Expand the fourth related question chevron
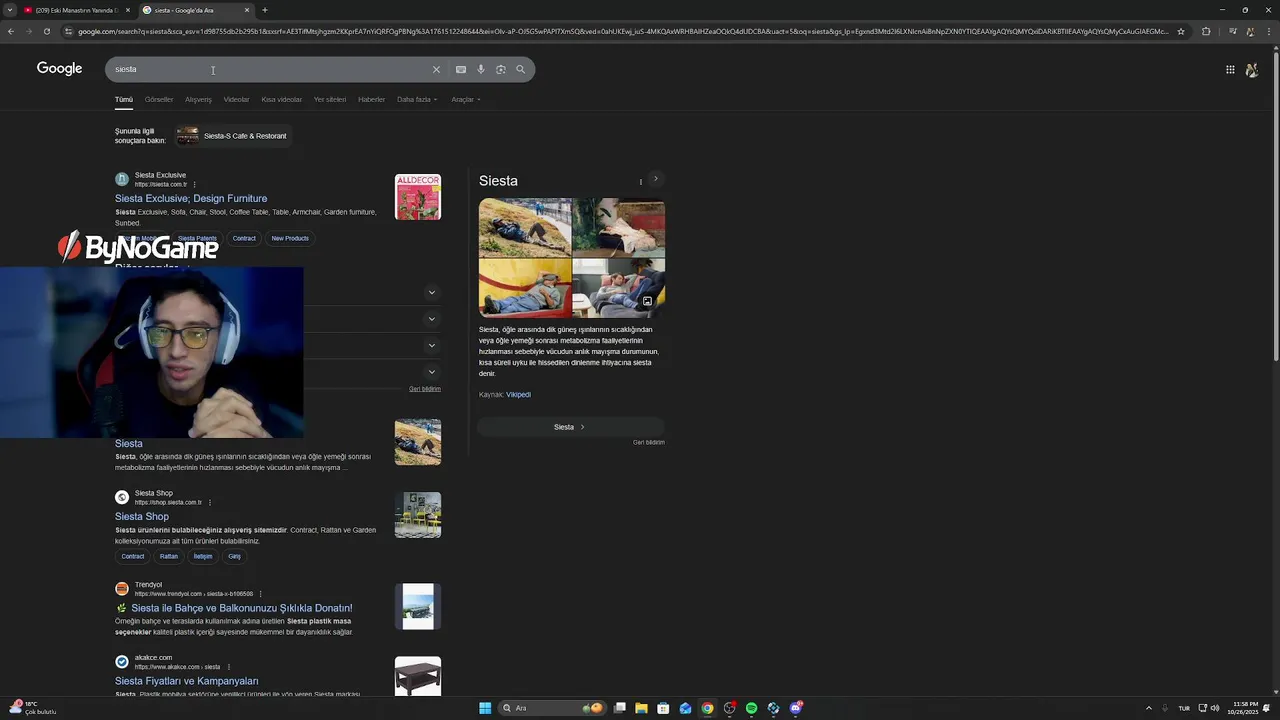Viewport: 1280px width, 720px height. 431,372
